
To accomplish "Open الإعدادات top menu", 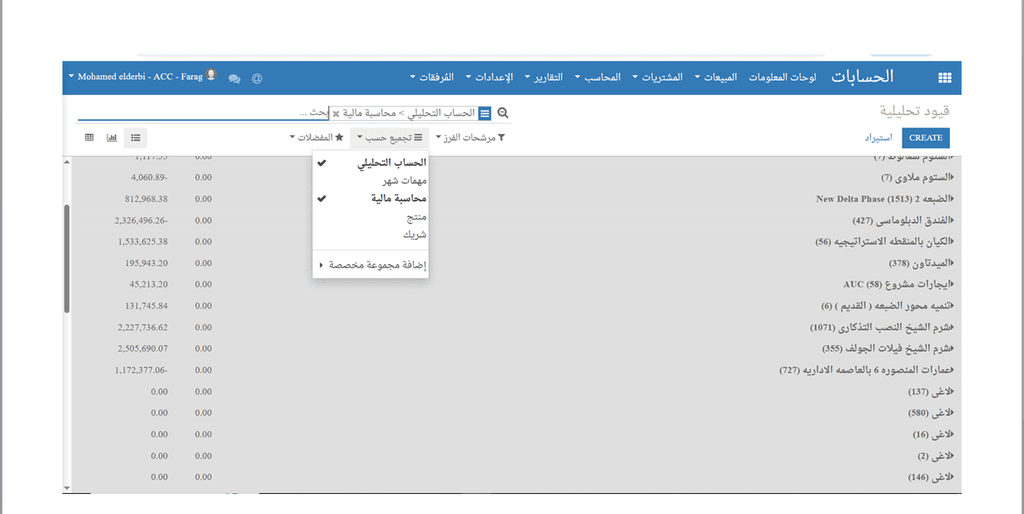I will click(489, 77).
